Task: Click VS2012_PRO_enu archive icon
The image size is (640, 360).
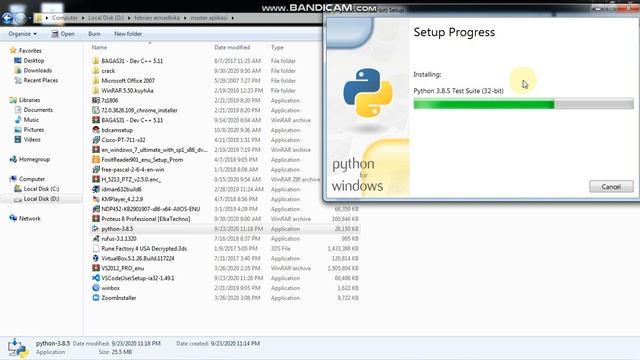Action: 96,268
